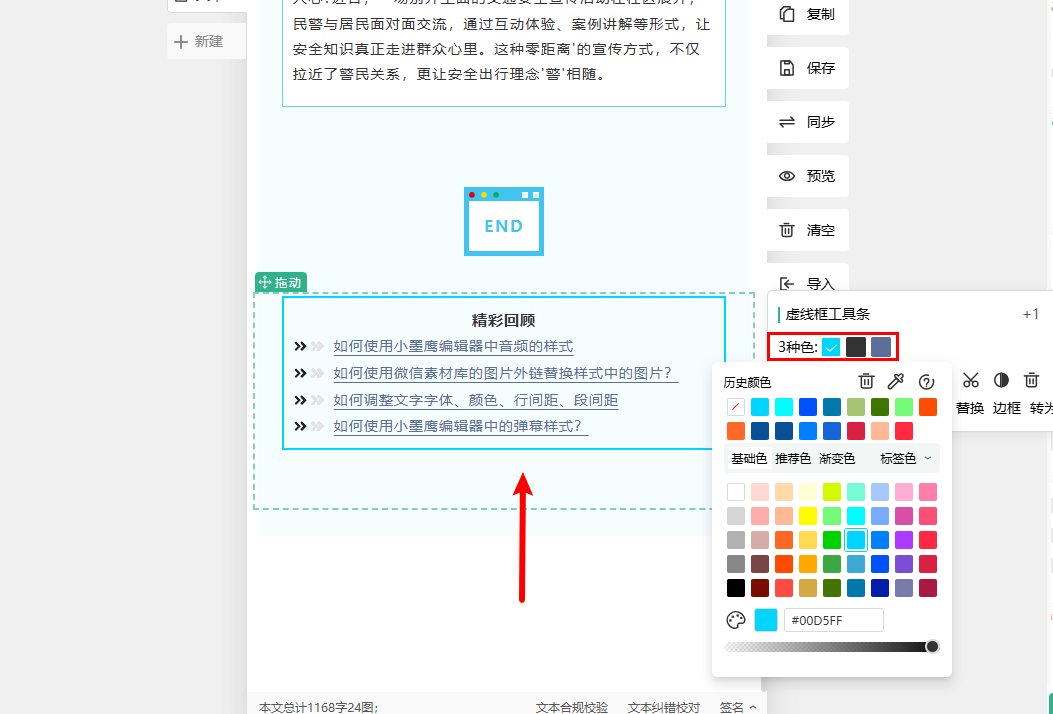Expand the 签名 menu at bottom
This screenshot has height=714, width=1053.
(738, 707)
